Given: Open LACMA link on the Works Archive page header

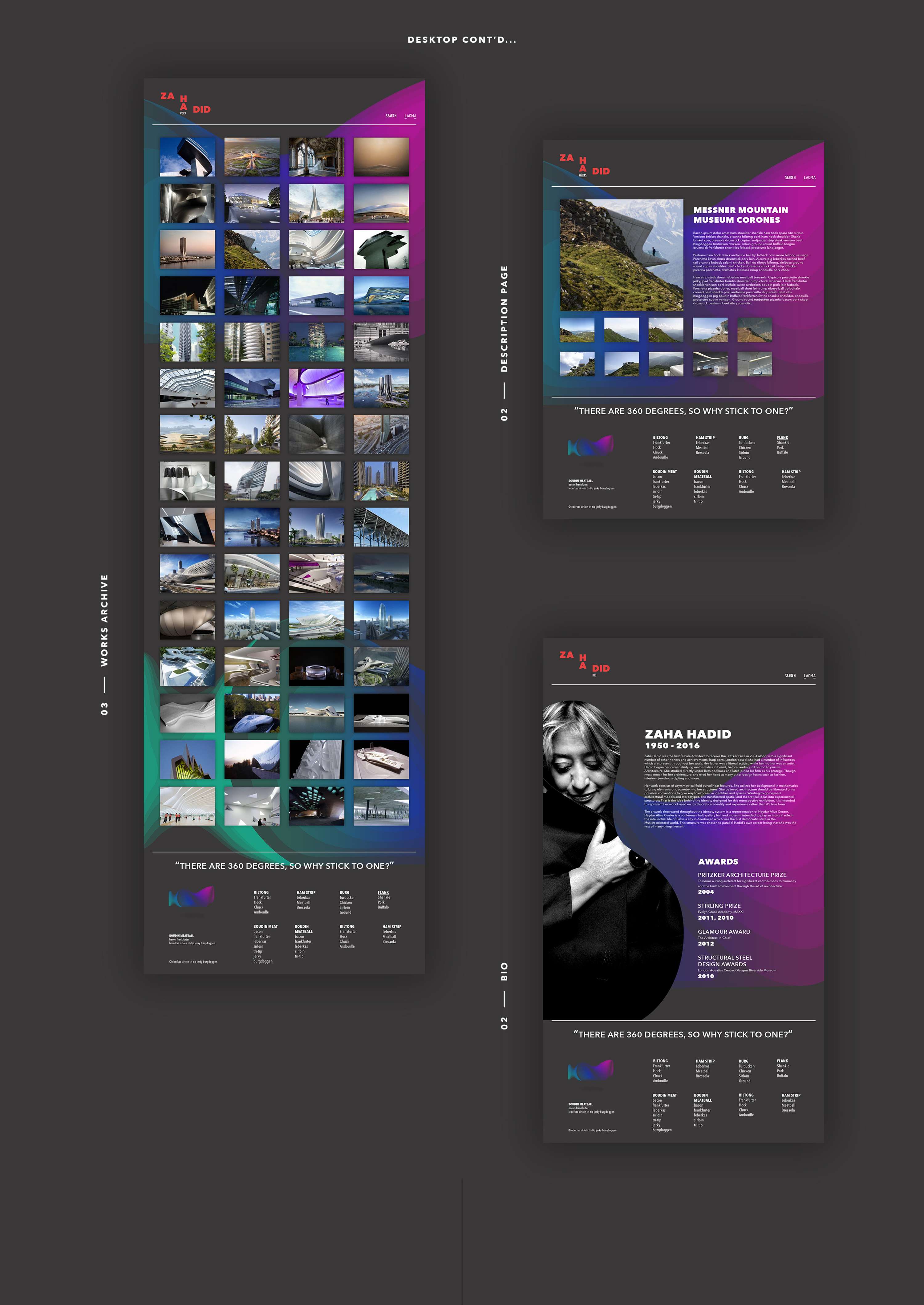Looking at the screenshot, I should pyautogui.click(x=410, y=116).
